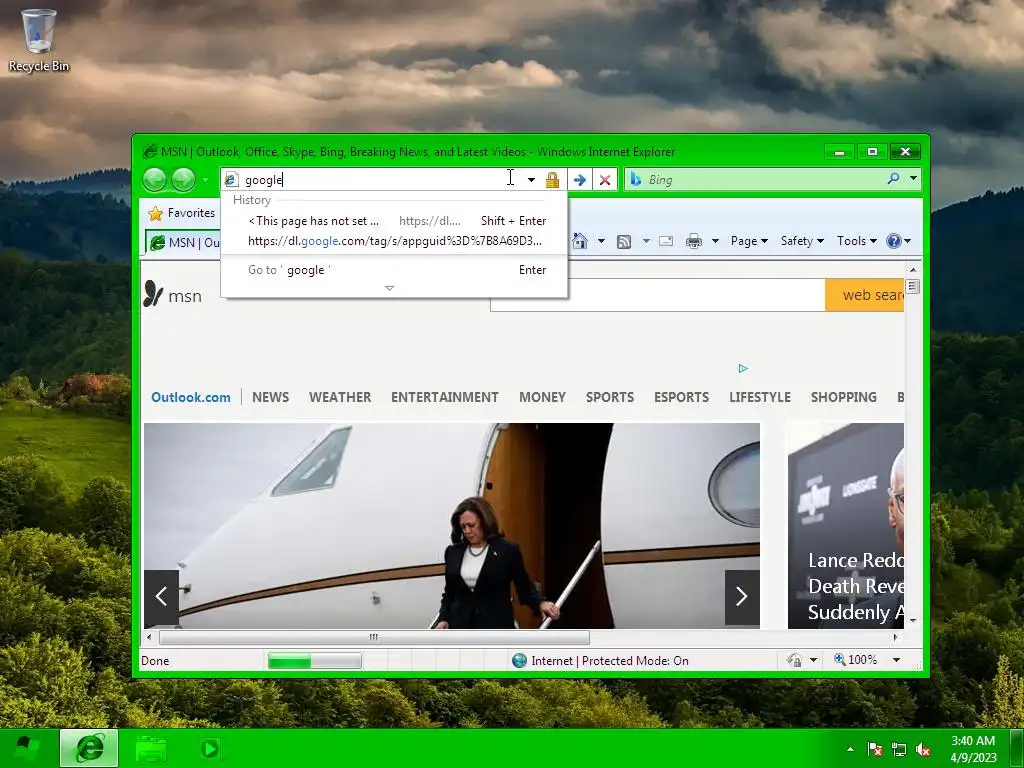Click the Internet Explorer taskbar icon
The width and height of the screenshot is (1024, 768).
point(89,748)
